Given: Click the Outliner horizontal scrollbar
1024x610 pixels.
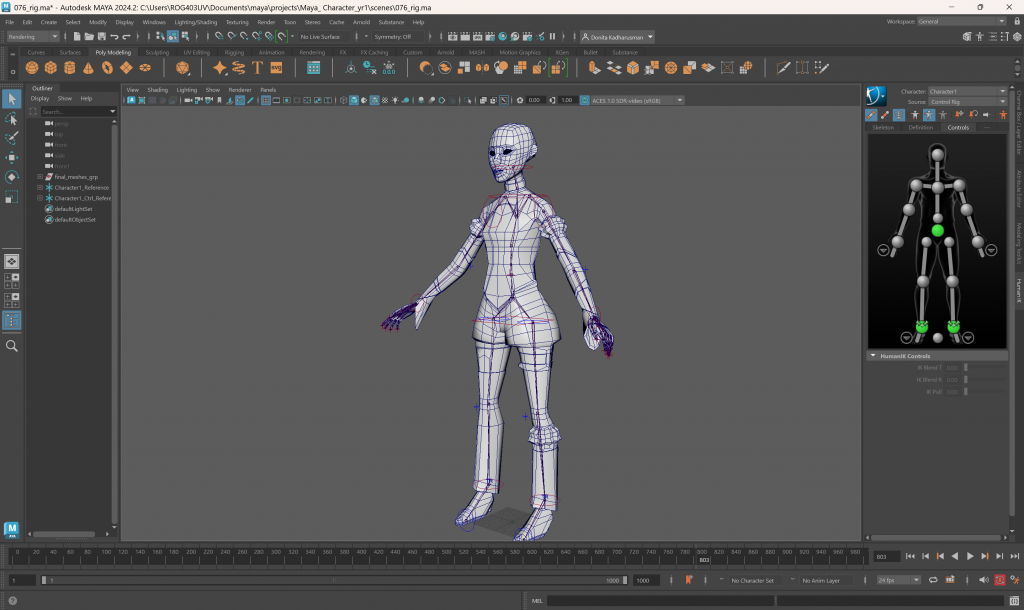Looking at the screenshot, I should click(x=64, y=534).
